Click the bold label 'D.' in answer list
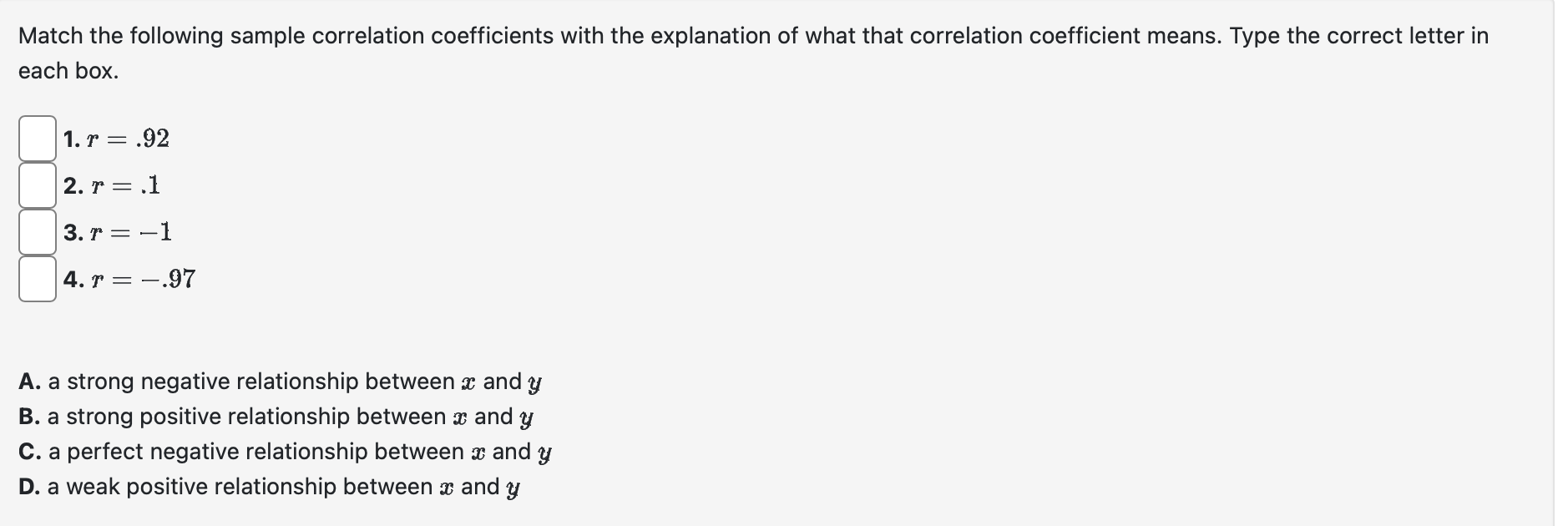The height and width of the screenshot is (526, 1568). [28, 487]
